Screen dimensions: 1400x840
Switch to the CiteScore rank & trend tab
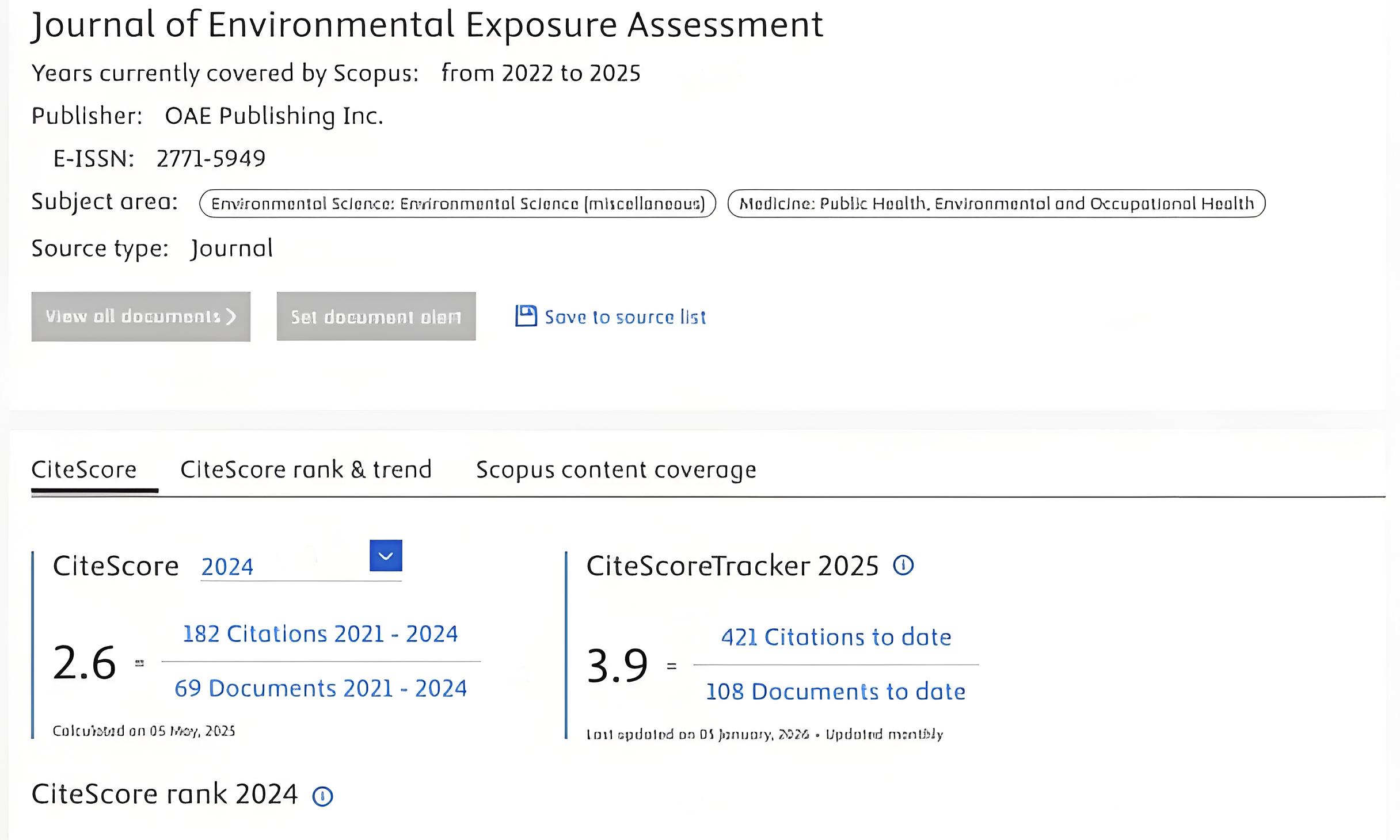click(306, 469)
